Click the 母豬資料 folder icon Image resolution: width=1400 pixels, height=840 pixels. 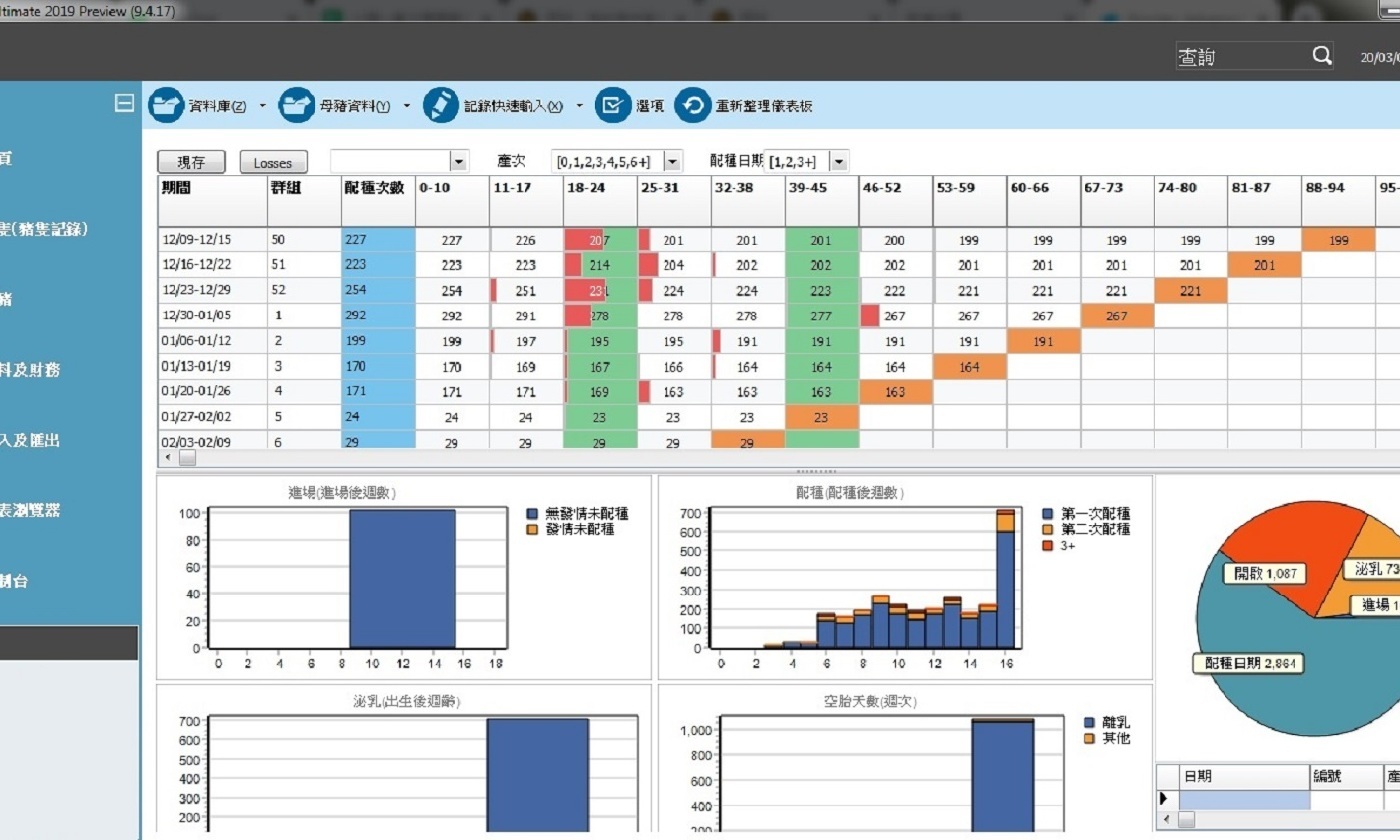coord(296,106)
